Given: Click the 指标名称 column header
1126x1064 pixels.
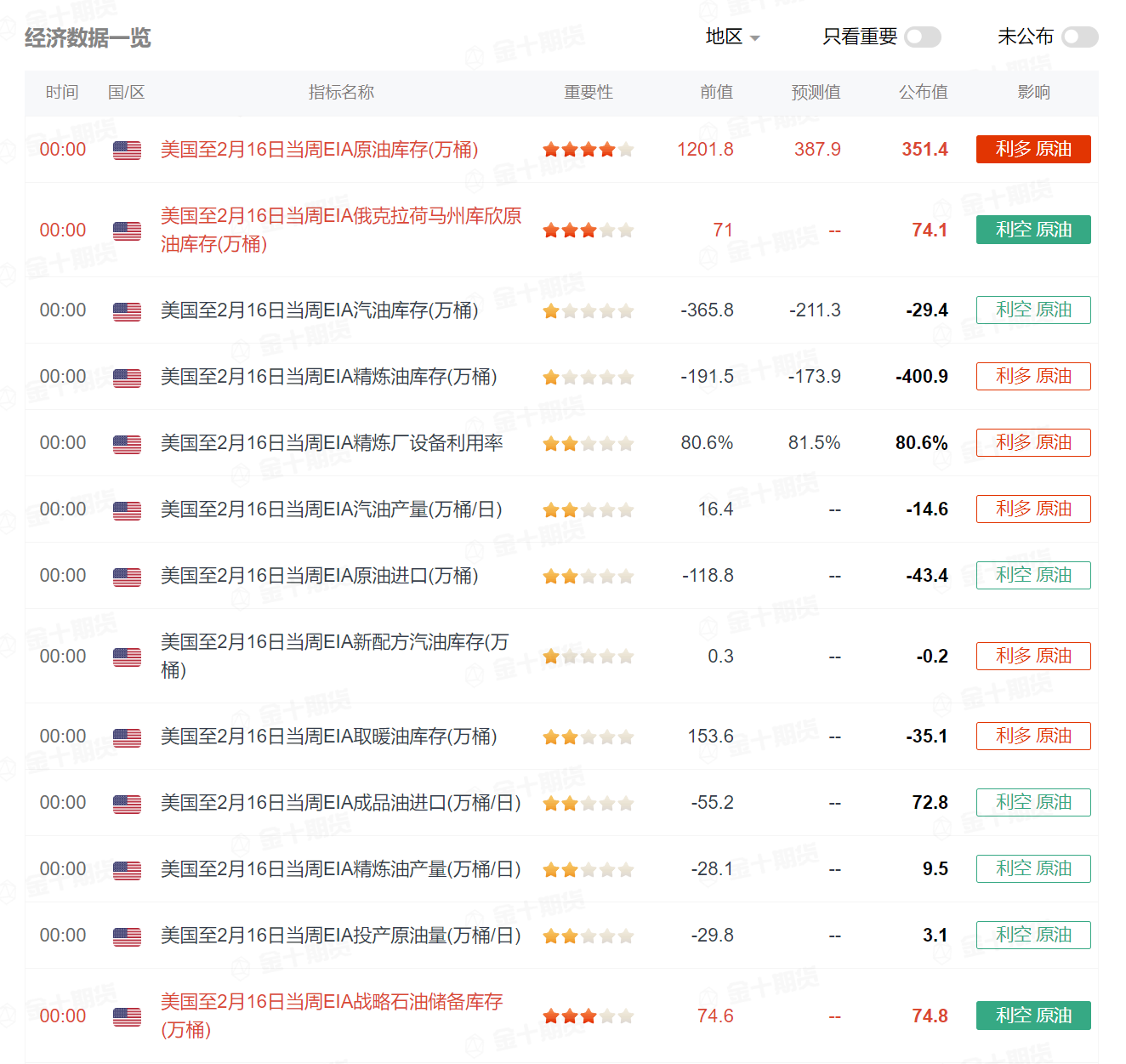Looking at the screenshot, I should point(341,93).
